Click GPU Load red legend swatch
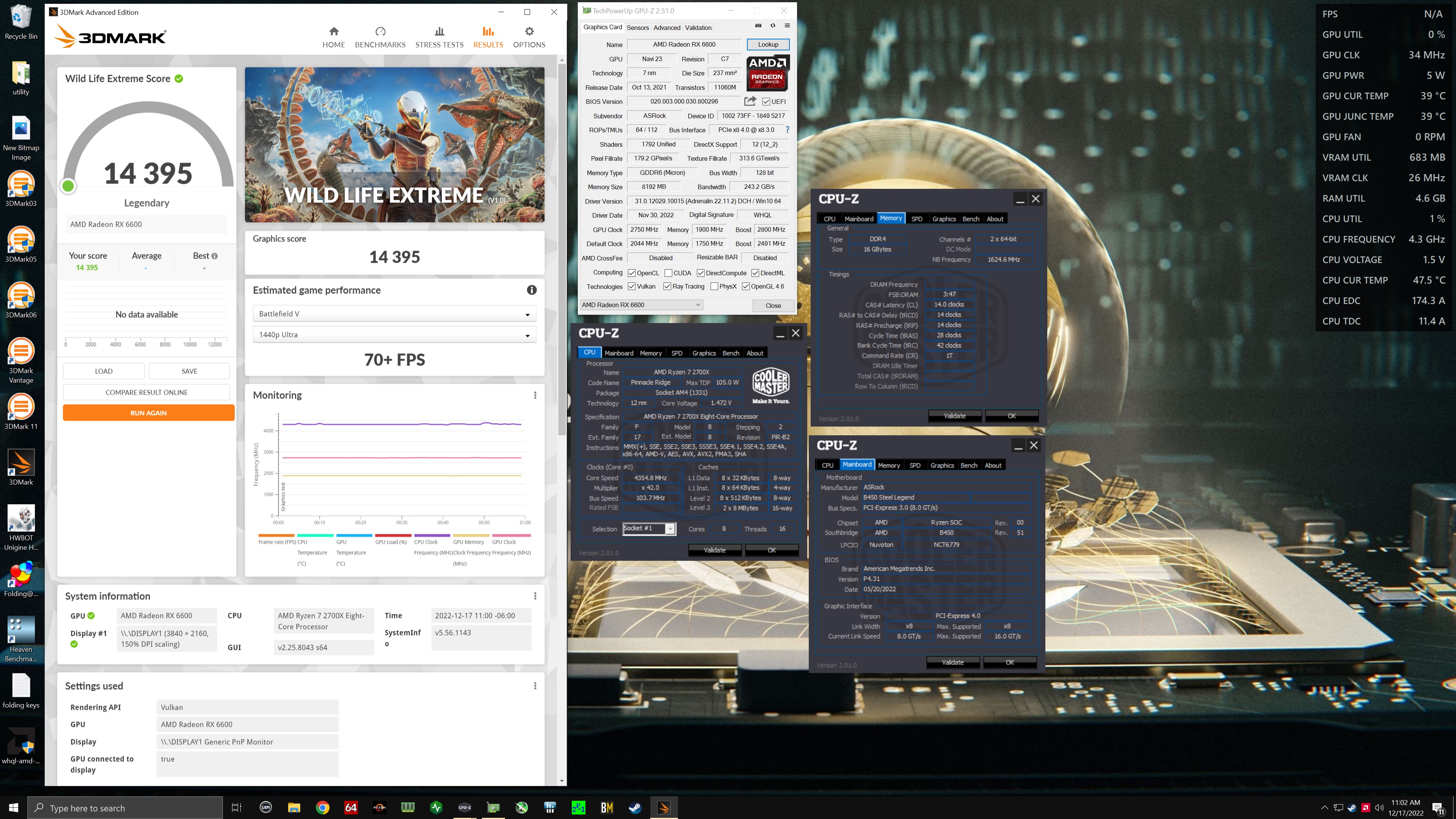 [x=393, y=535]
